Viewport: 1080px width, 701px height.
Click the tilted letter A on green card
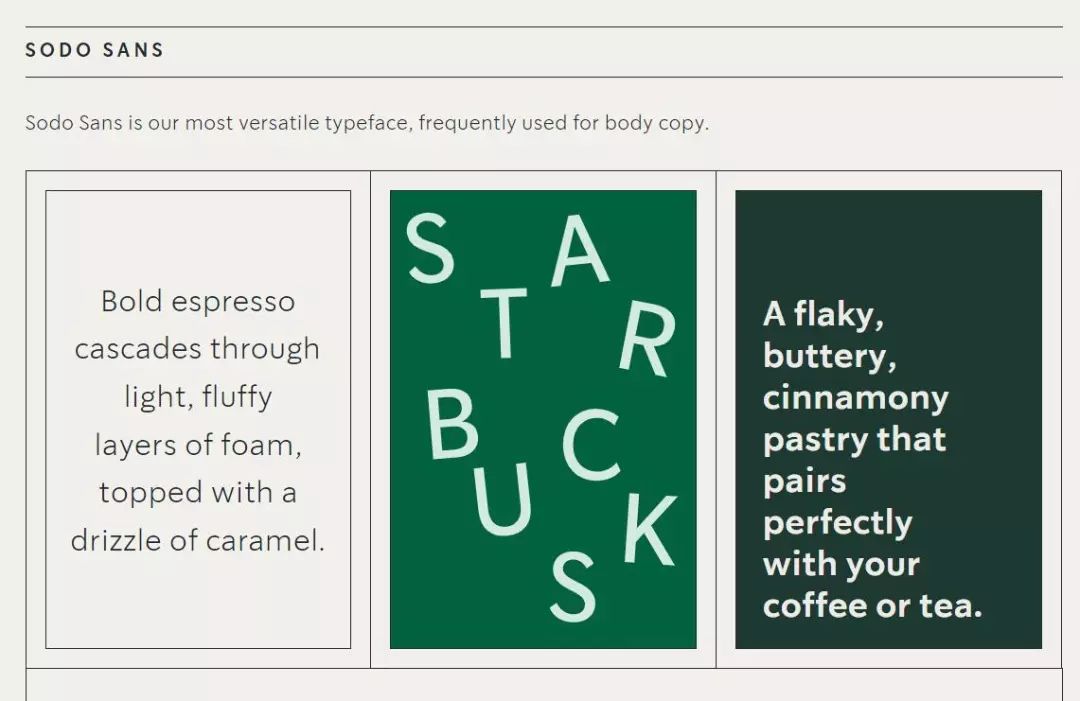(579, 251)
